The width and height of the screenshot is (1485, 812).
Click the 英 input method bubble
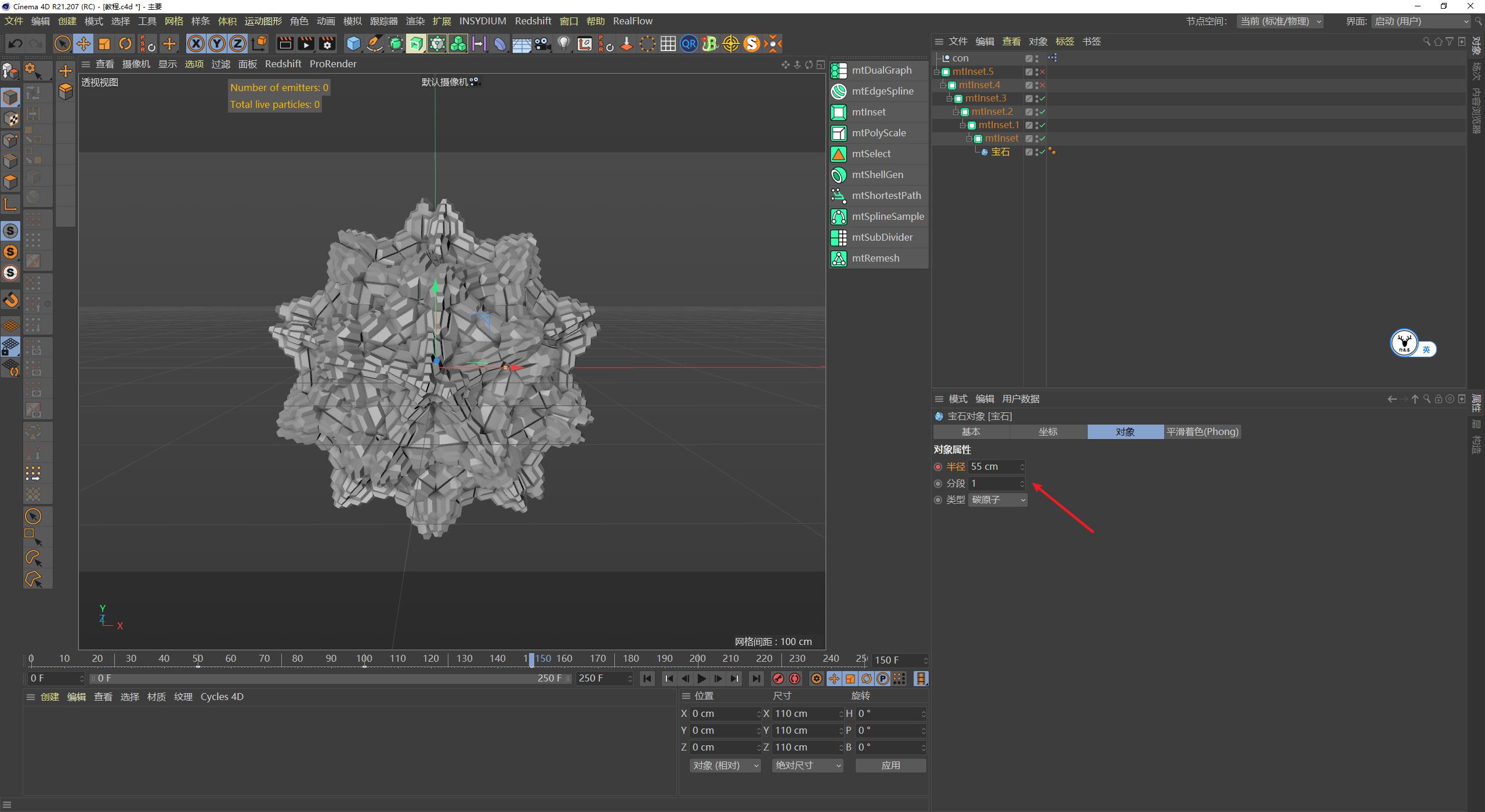coord(1427,349)
